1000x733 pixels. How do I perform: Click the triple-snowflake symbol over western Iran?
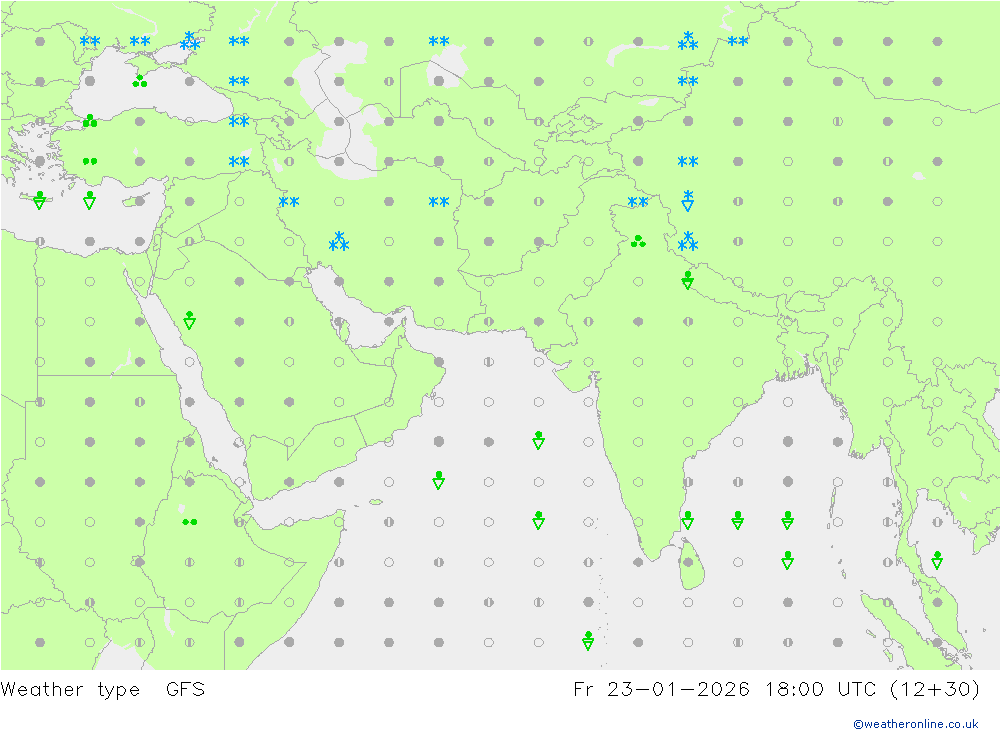pyautogui.click(x=339, y=242)
